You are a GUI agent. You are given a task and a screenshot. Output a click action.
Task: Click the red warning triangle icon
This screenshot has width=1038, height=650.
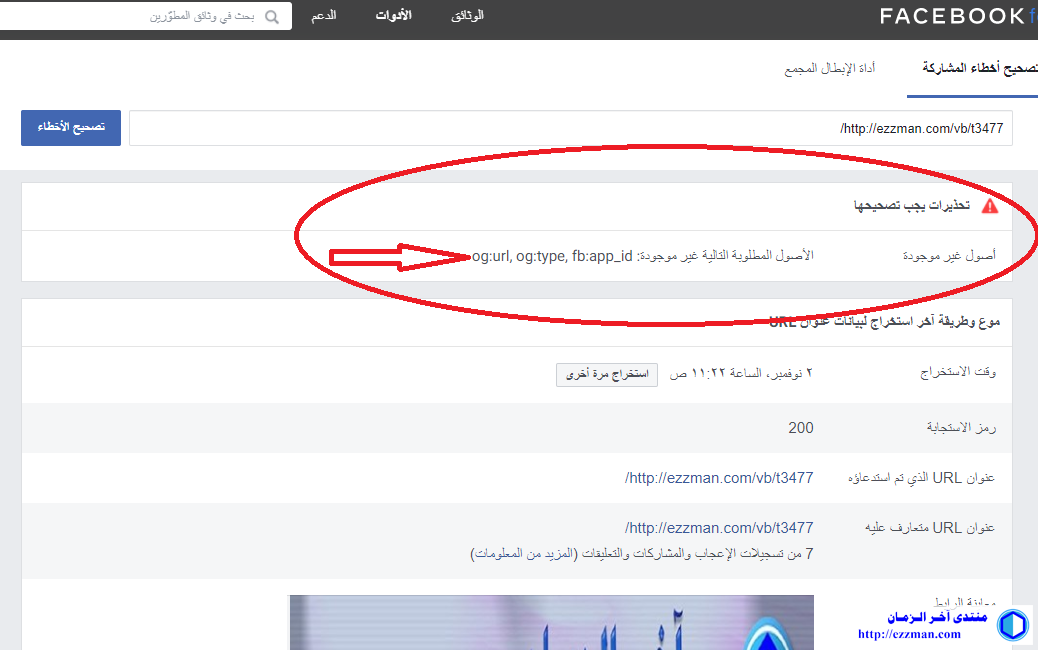989,206
